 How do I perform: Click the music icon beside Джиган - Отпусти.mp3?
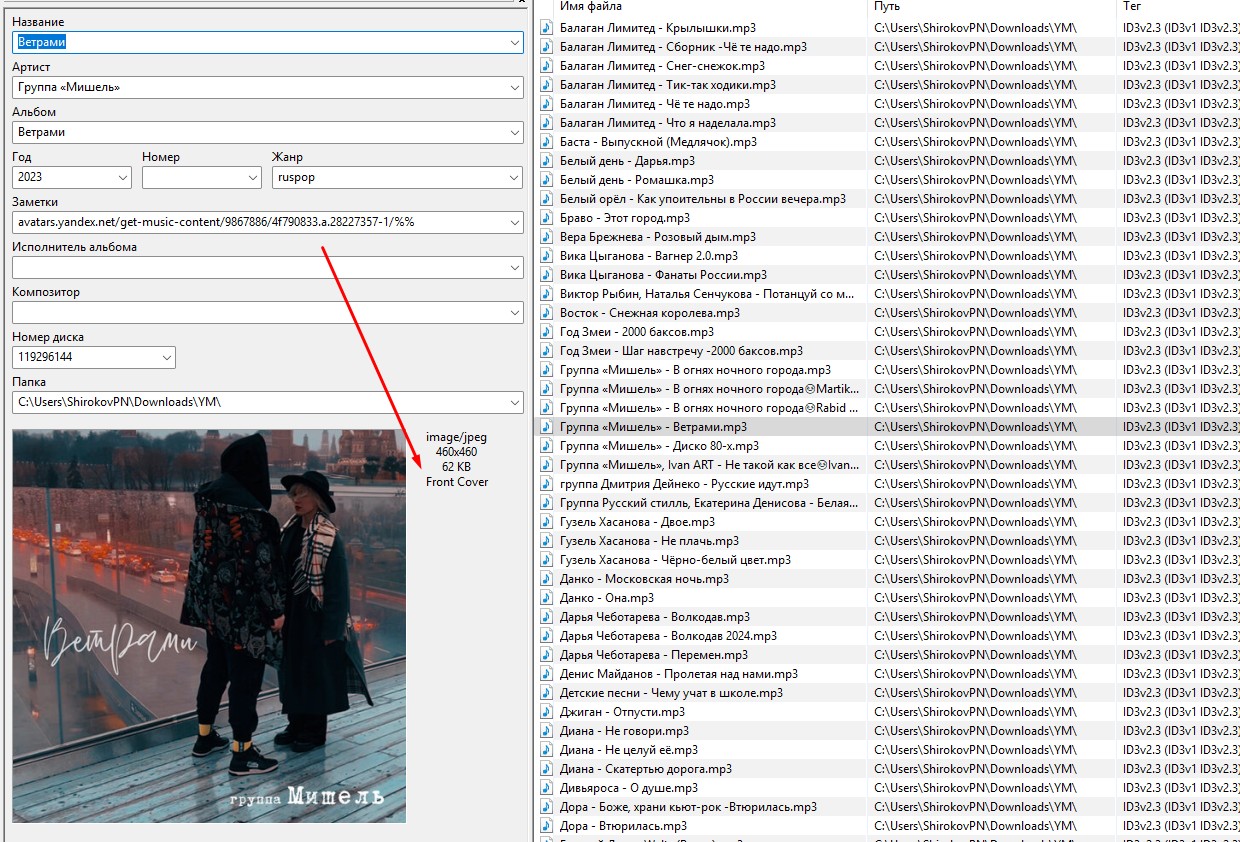coord(546,712)
